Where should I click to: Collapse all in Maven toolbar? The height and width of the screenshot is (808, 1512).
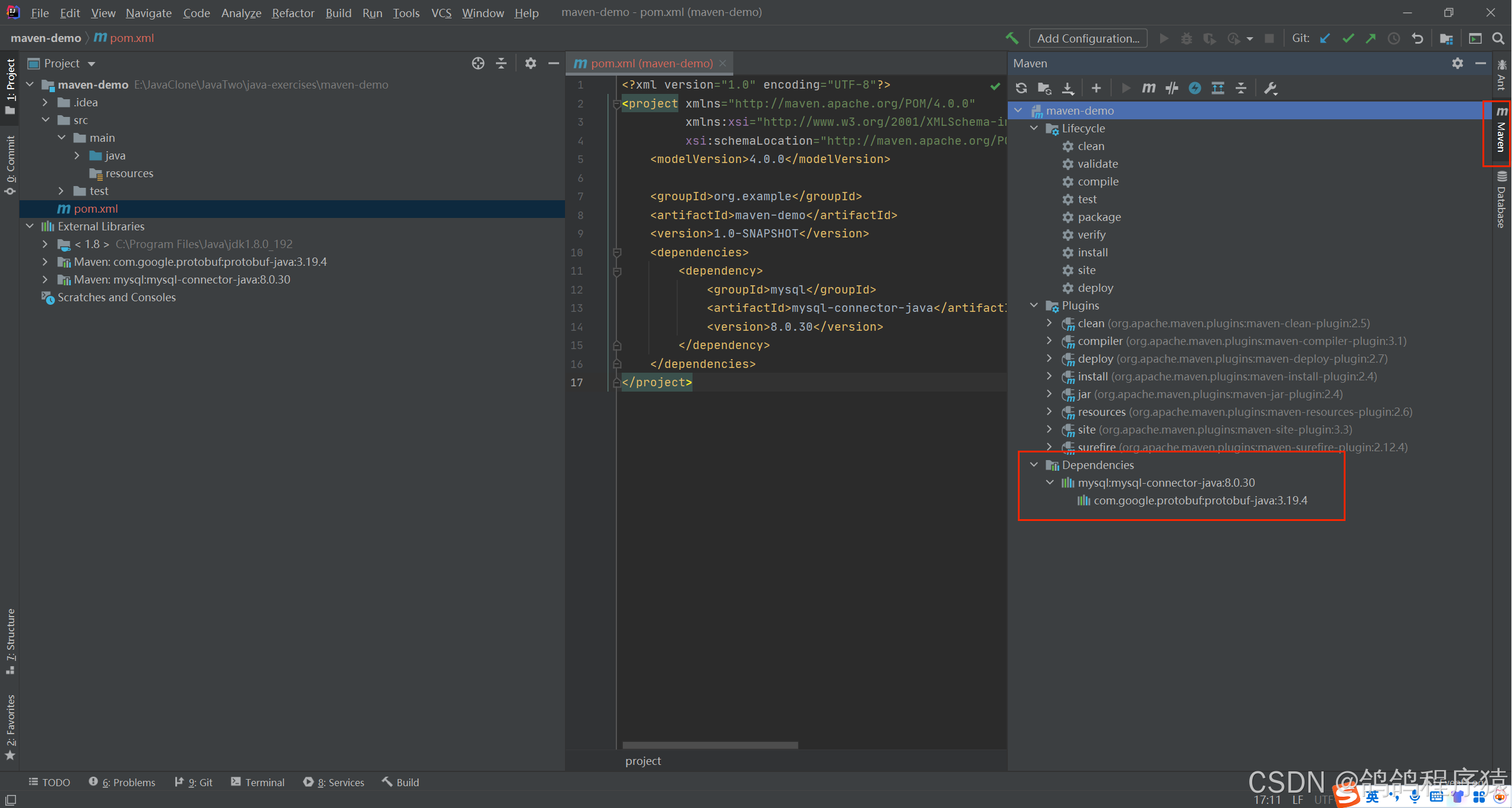1240,88
